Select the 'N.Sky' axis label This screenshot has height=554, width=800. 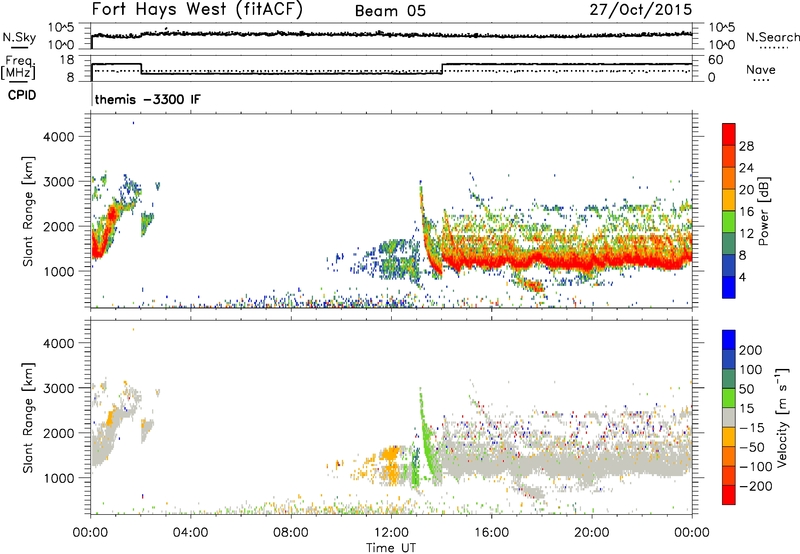pos(19,38)
